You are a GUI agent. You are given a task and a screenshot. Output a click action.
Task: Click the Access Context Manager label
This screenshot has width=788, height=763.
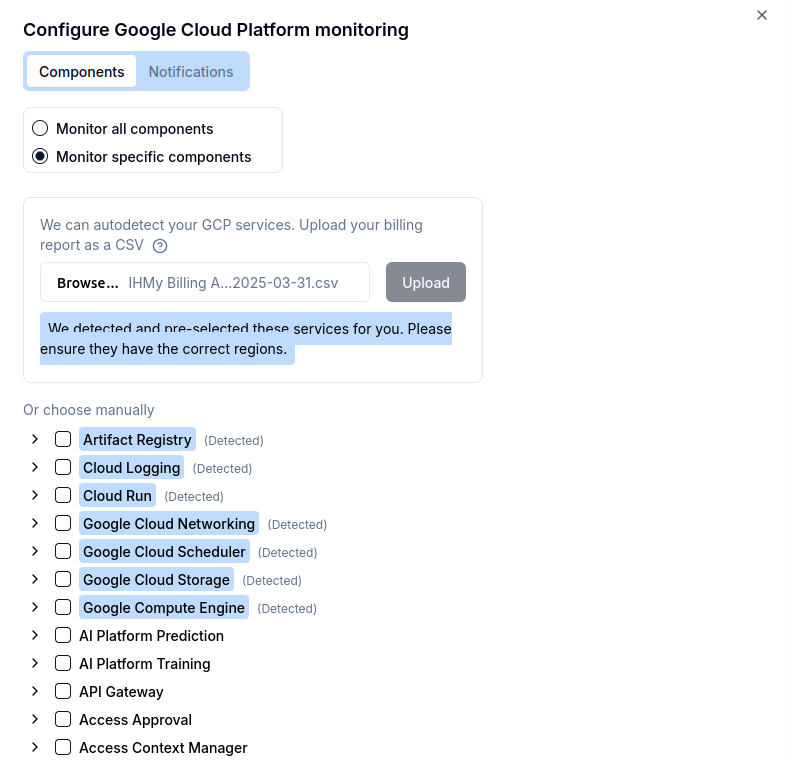[x=163, y=748]
